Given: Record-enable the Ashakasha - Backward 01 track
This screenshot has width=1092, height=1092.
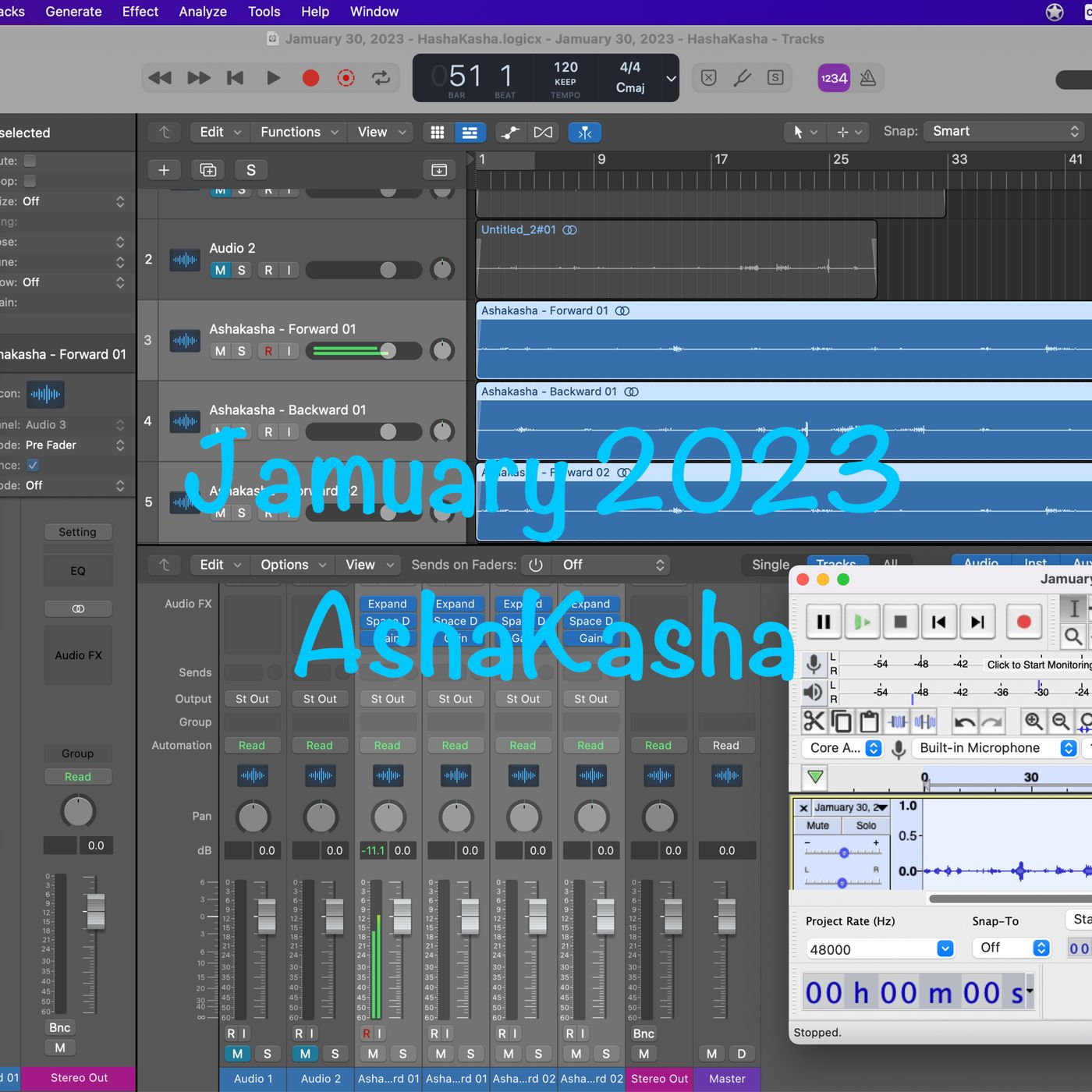Looking at the screenshot, I should (269, 431).
